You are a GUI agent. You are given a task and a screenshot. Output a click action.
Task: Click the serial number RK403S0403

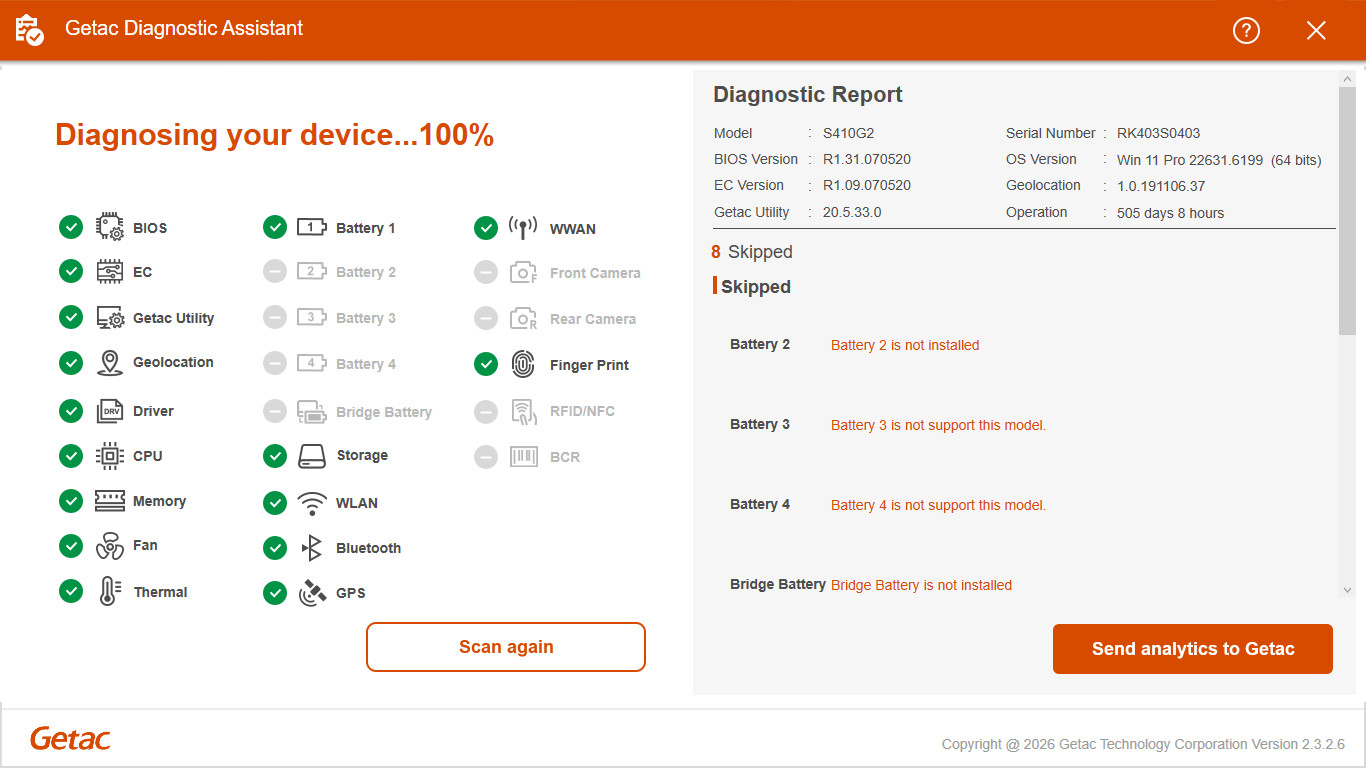[x=1159, y=133]
